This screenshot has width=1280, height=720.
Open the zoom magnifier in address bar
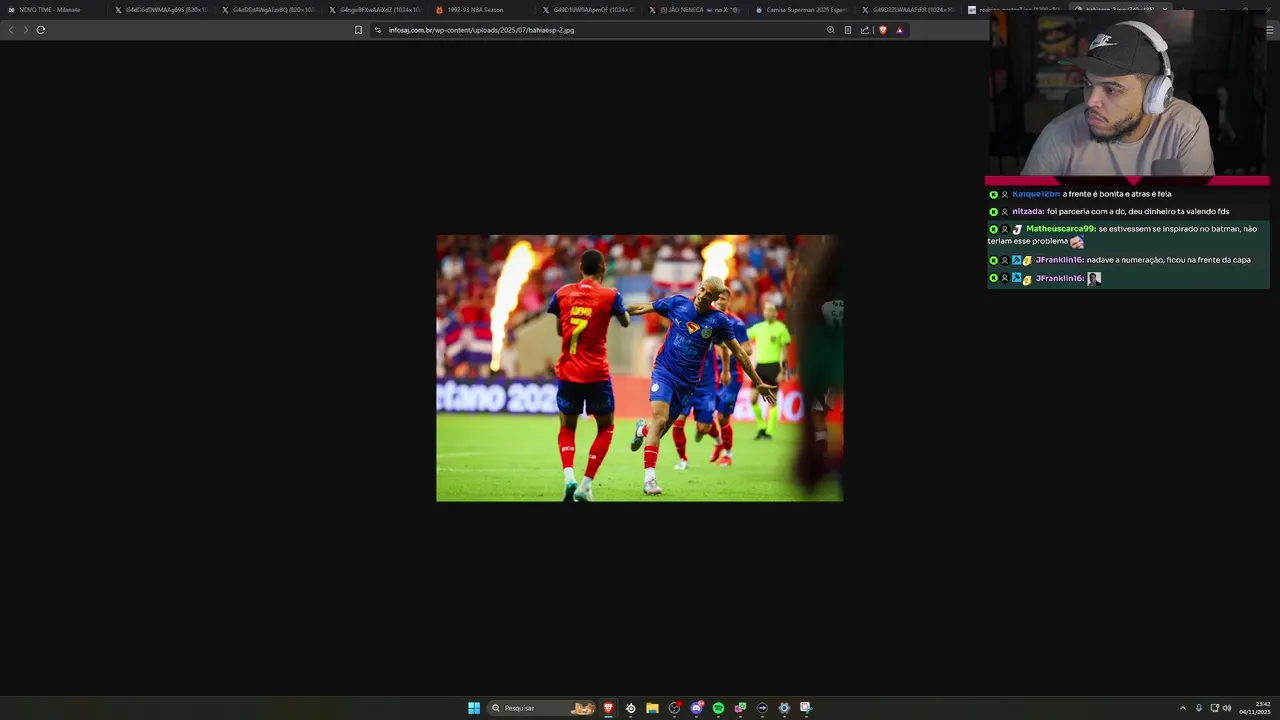pos(830,30)
